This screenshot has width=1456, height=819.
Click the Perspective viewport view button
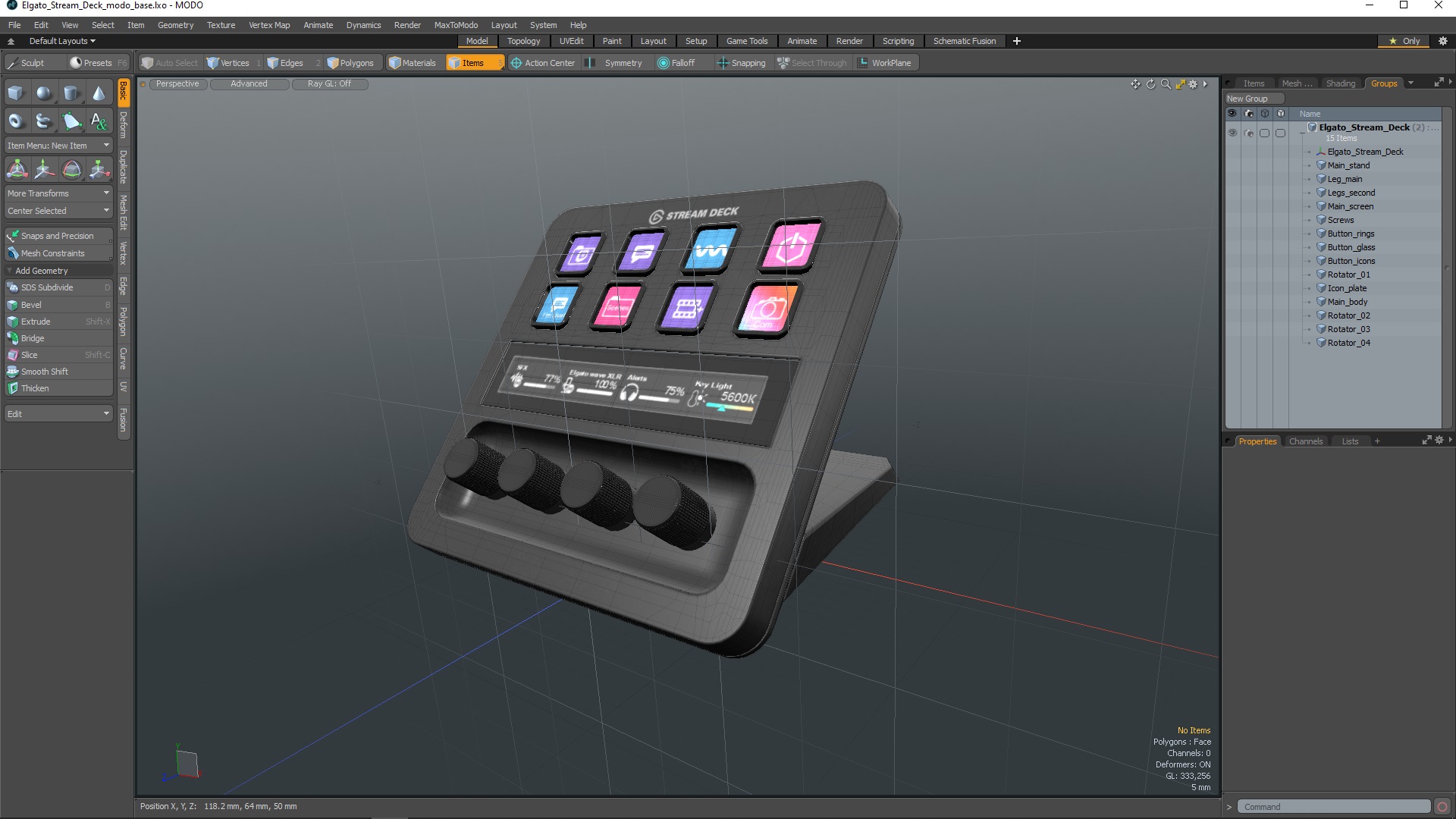tap(177, 84)
